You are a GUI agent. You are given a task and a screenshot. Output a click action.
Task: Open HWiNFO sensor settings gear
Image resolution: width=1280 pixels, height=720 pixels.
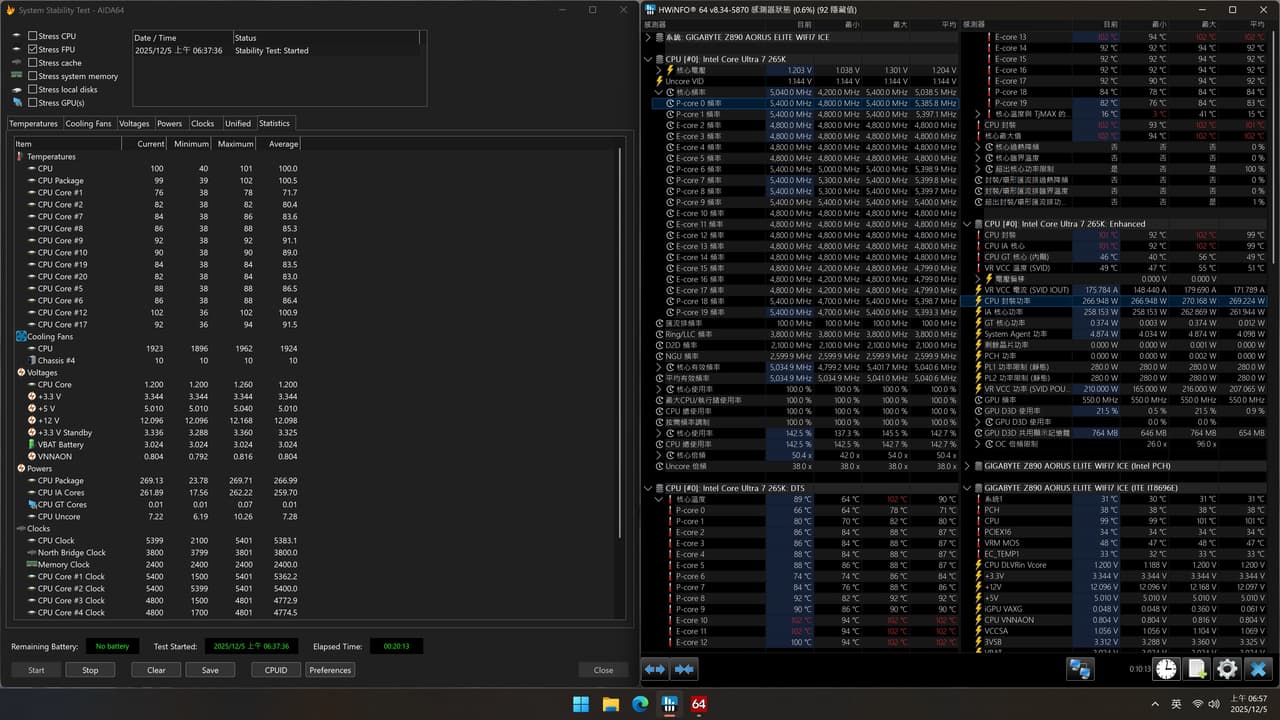pos(1227,669)
